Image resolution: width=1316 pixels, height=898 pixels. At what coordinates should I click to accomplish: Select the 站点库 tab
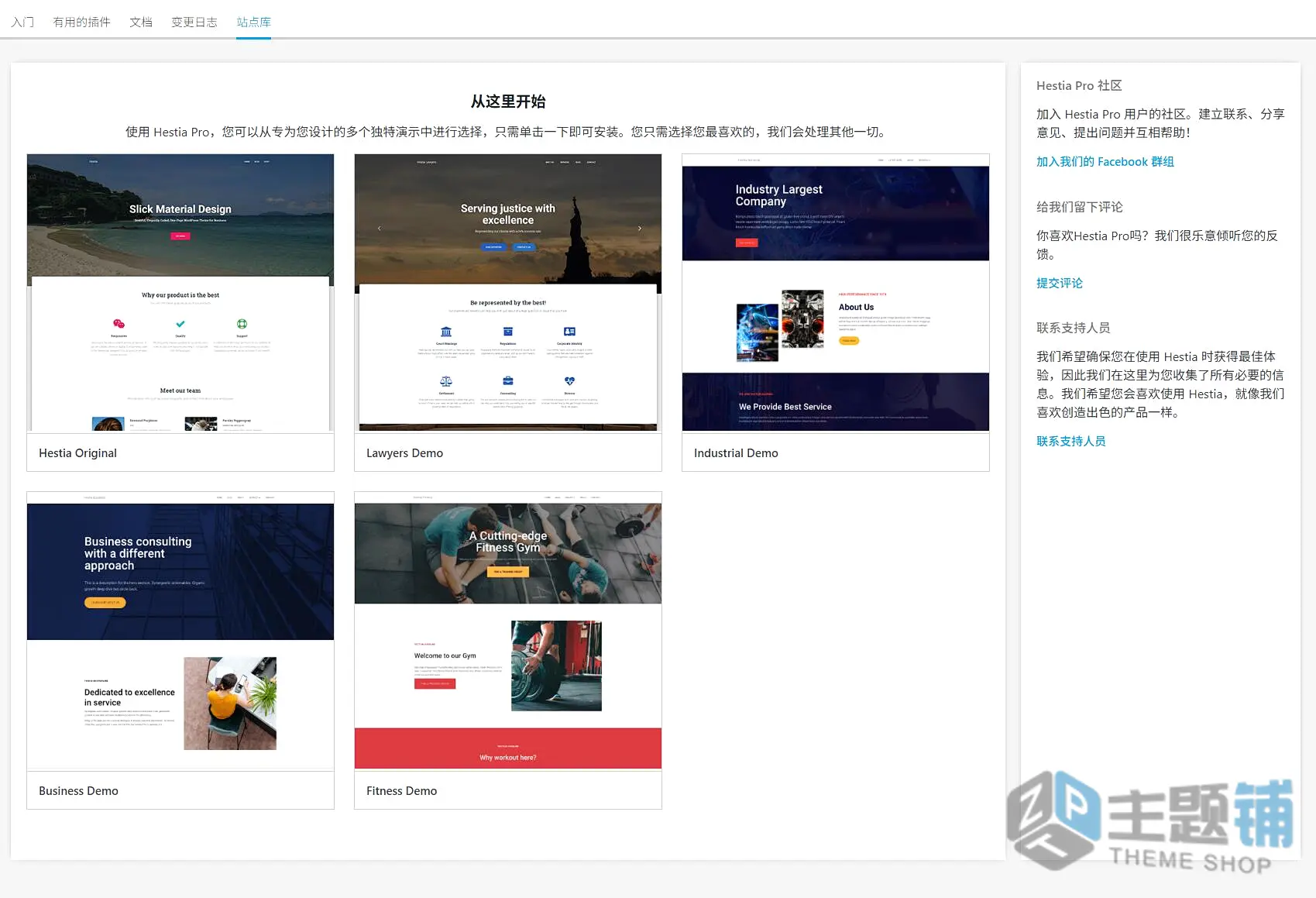(254, 22)
